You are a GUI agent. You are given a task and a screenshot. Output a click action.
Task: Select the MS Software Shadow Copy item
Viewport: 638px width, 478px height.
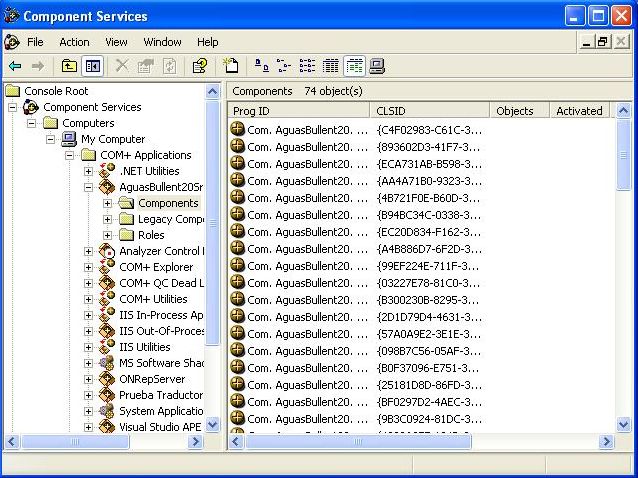tap(161, 363)
